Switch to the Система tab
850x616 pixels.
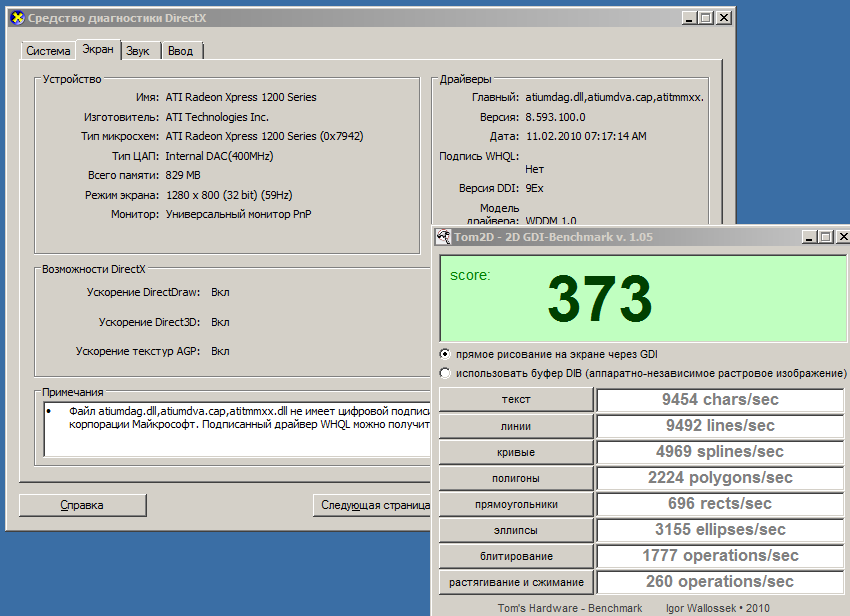48,51
